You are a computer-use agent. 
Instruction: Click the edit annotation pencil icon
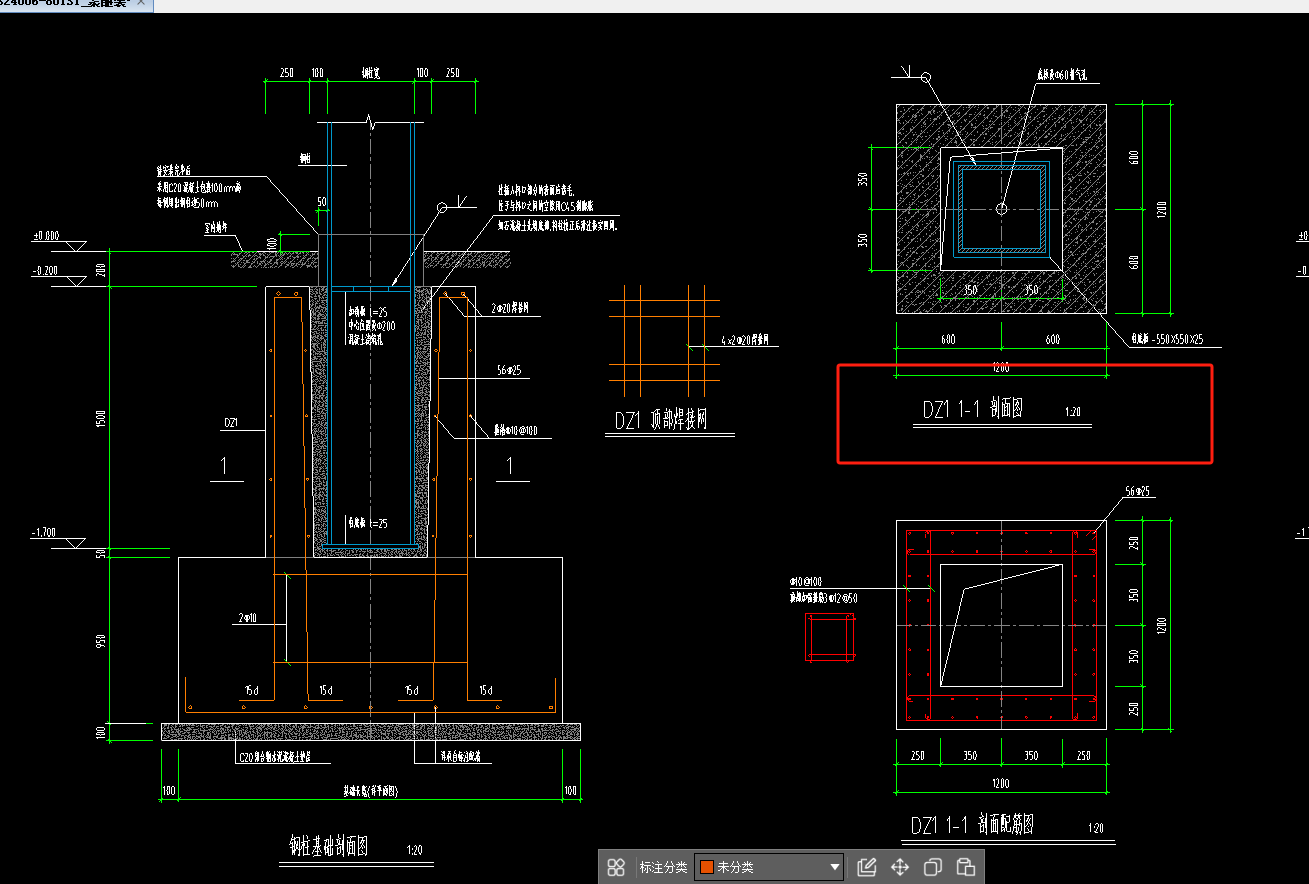click(x=867, y=867)
